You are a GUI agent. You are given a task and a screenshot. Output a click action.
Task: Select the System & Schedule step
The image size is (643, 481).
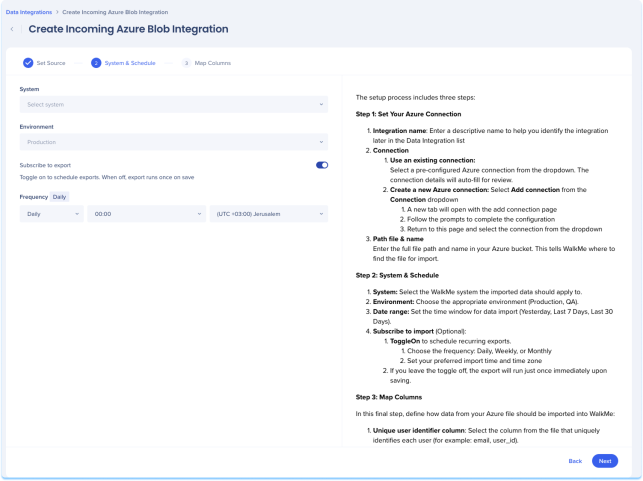coord(126,63)
